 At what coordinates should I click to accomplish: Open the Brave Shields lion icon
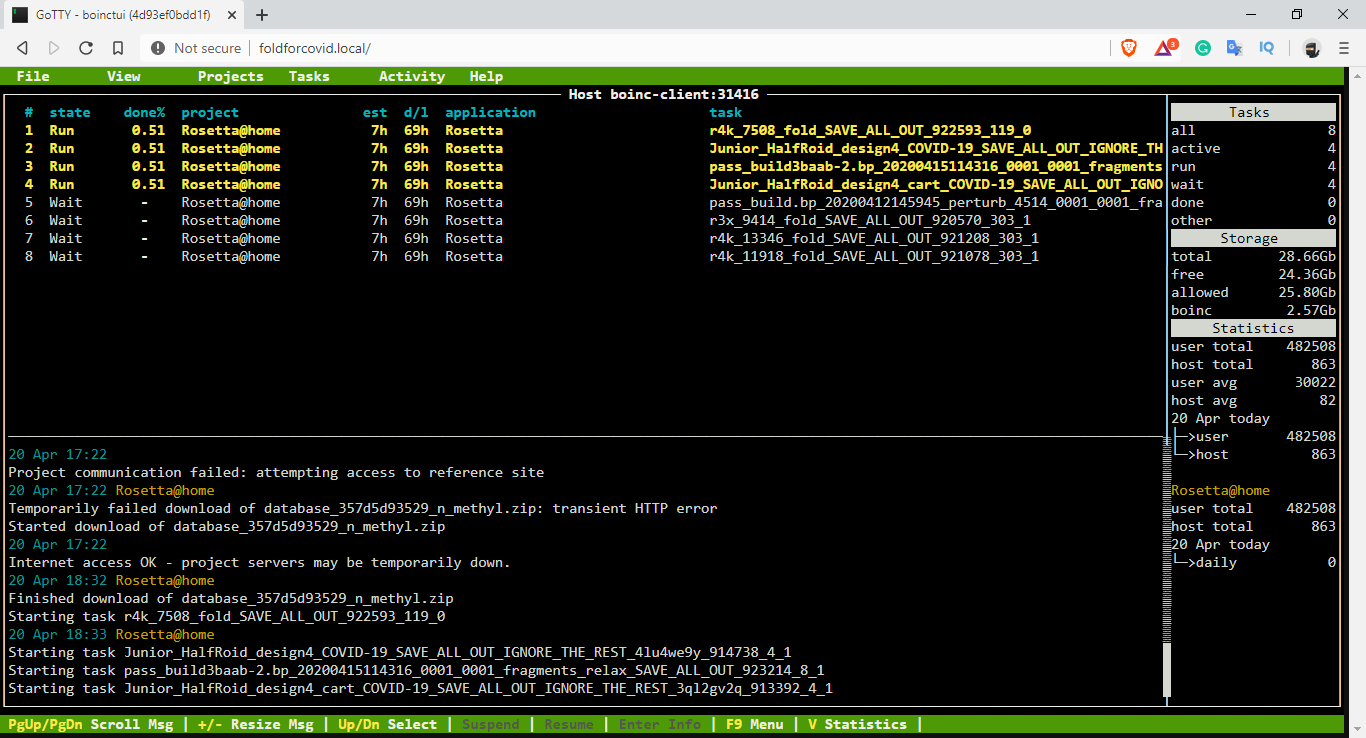(x=1128, y=48)
